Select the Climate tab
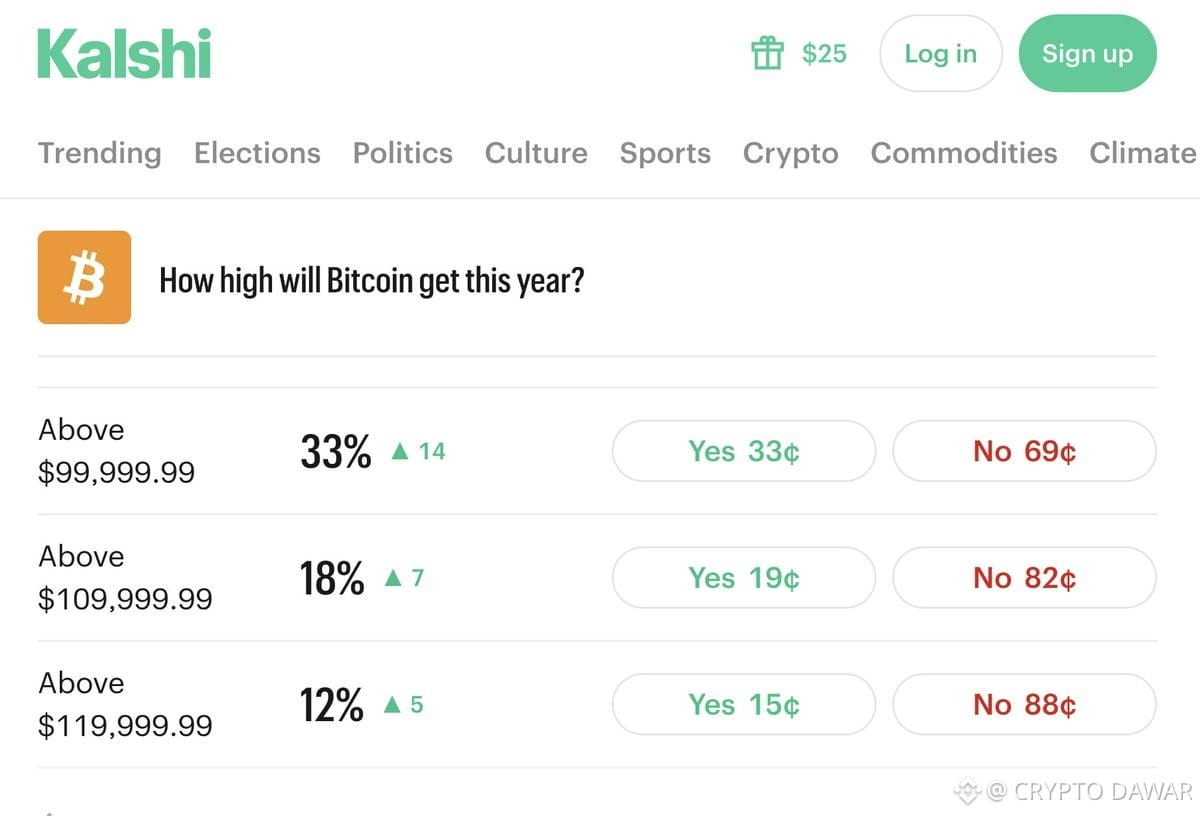The image size is (1200, 816). pyautogui.click(x=1144, y=153)
